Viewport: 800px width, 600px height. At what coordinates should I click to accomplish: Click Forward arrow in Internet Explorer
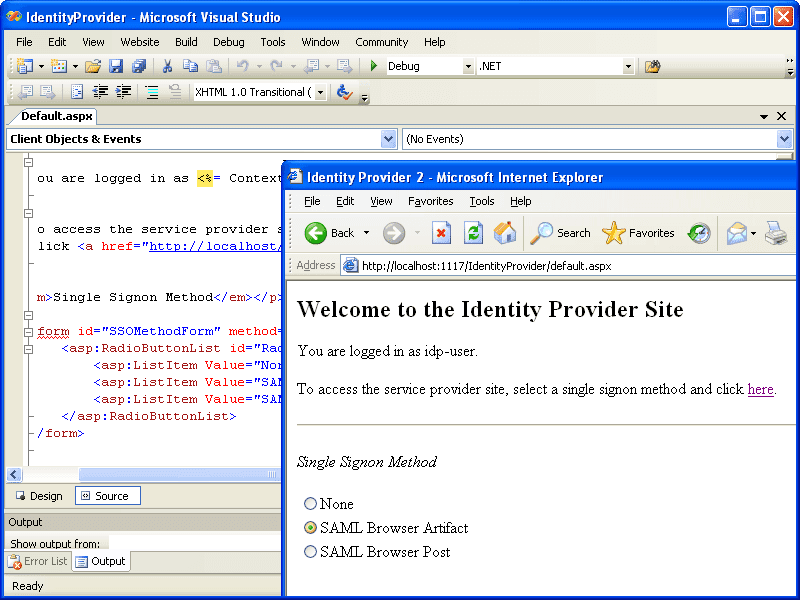tap(394, 233)
